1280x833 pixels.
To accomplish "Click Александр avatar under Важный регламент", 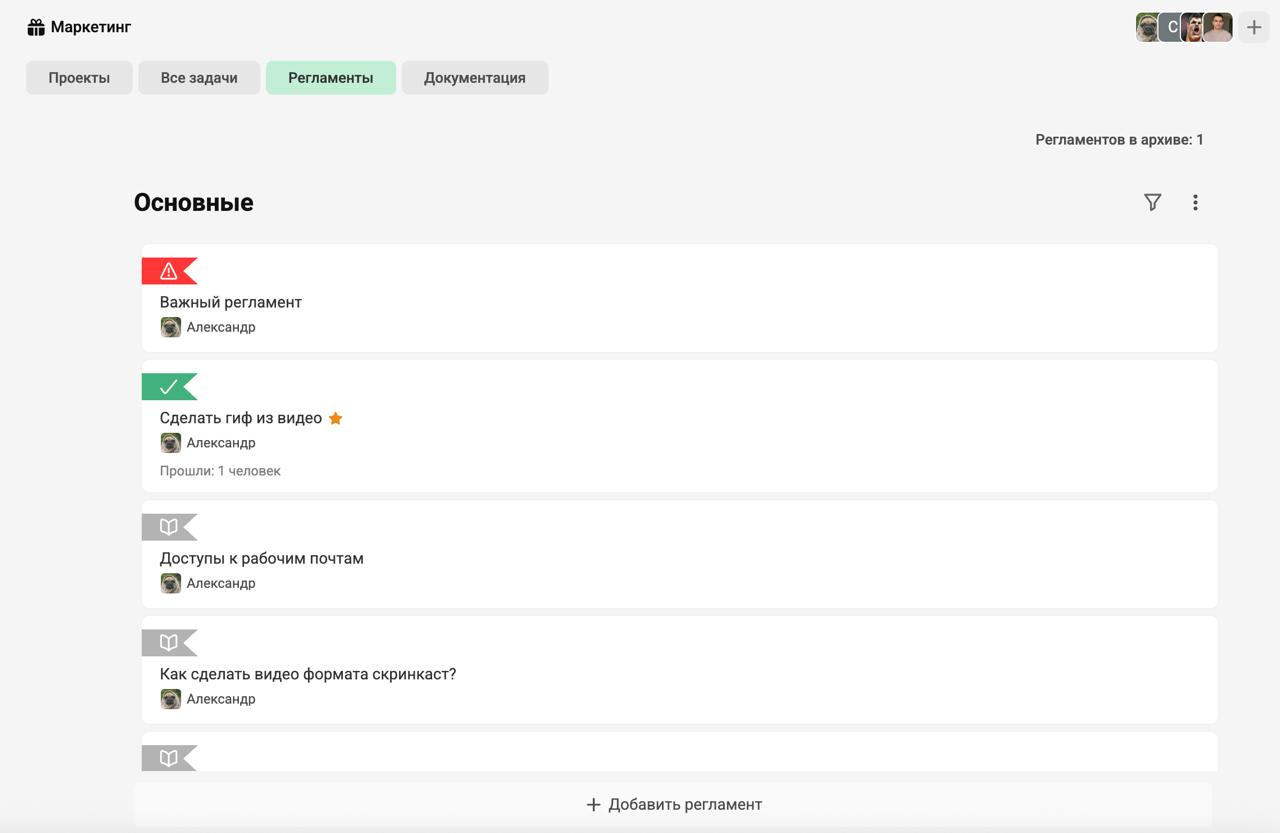I will pyautogui.click(x=171, y=327).
